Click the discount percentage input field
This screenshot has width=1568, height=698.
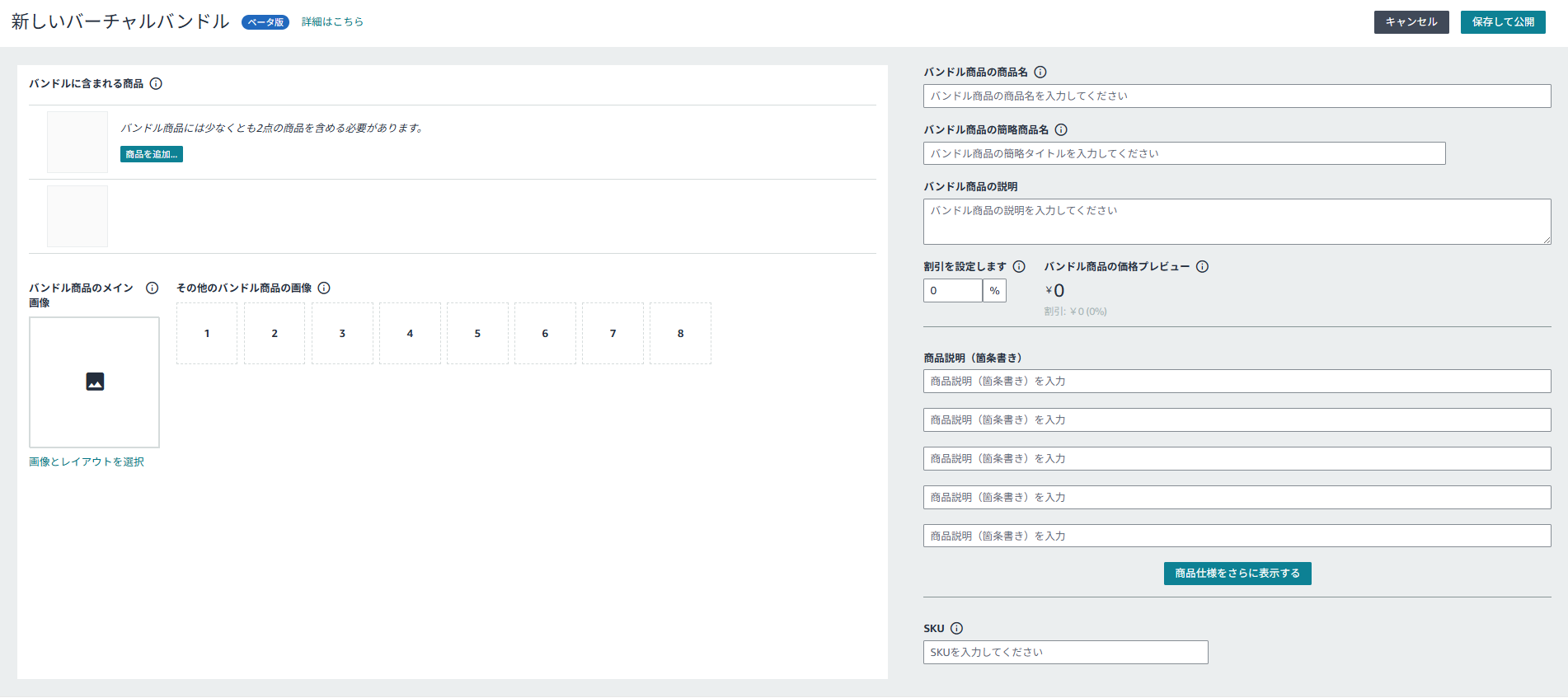[952, 291]
